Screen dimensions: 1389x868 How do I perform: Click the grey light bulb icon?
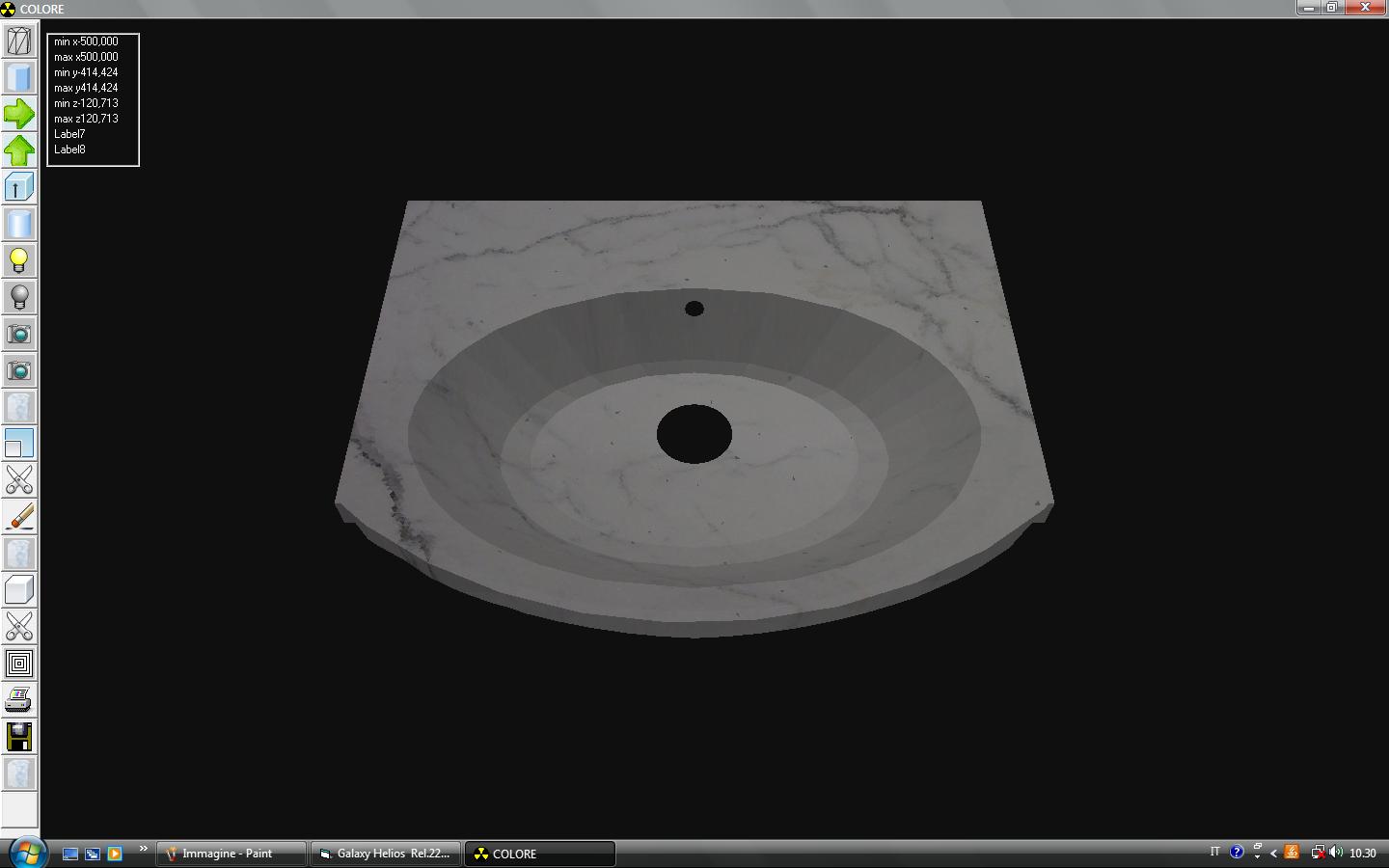(19, 297)
